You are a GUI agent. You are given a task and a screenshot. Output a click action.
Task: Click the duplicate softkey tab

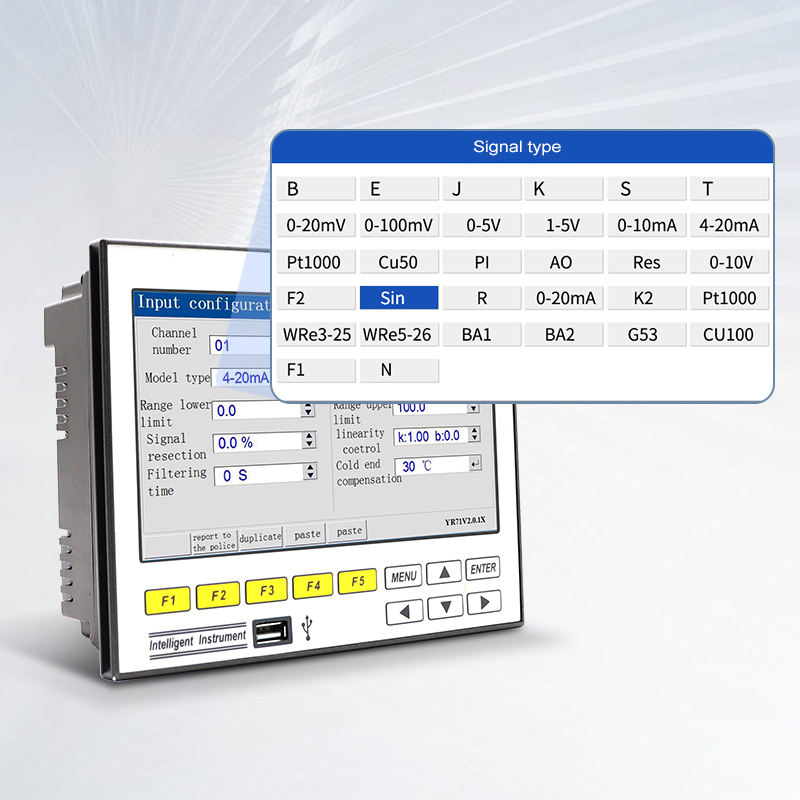point(260,537)
